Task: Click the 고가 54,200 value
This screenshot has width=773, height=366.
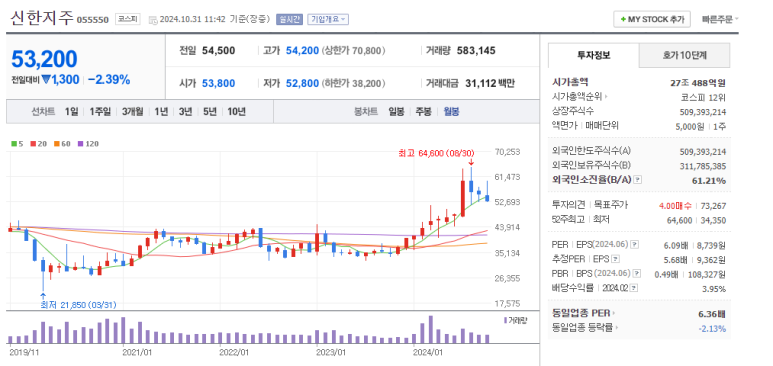Action: tap(302, 50)
